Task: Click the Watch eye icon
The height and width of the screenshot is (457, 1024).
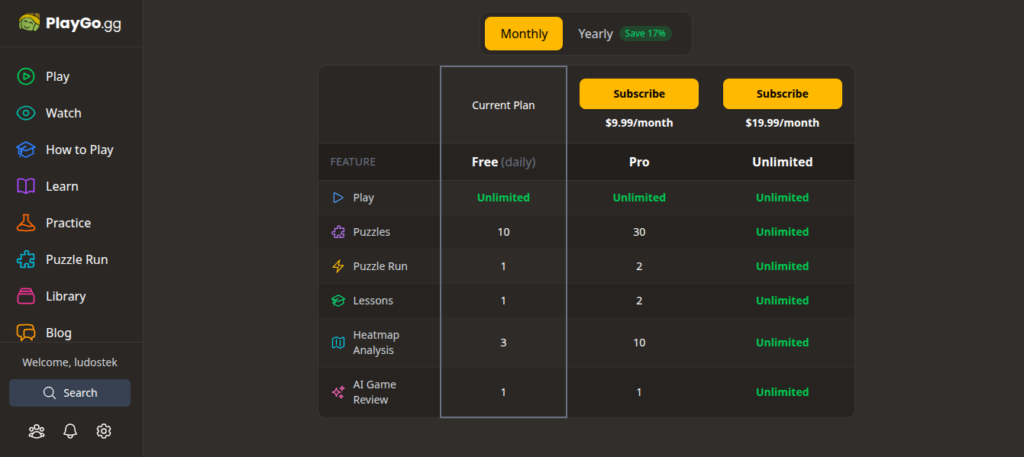Action: click(x=26, y=113)
